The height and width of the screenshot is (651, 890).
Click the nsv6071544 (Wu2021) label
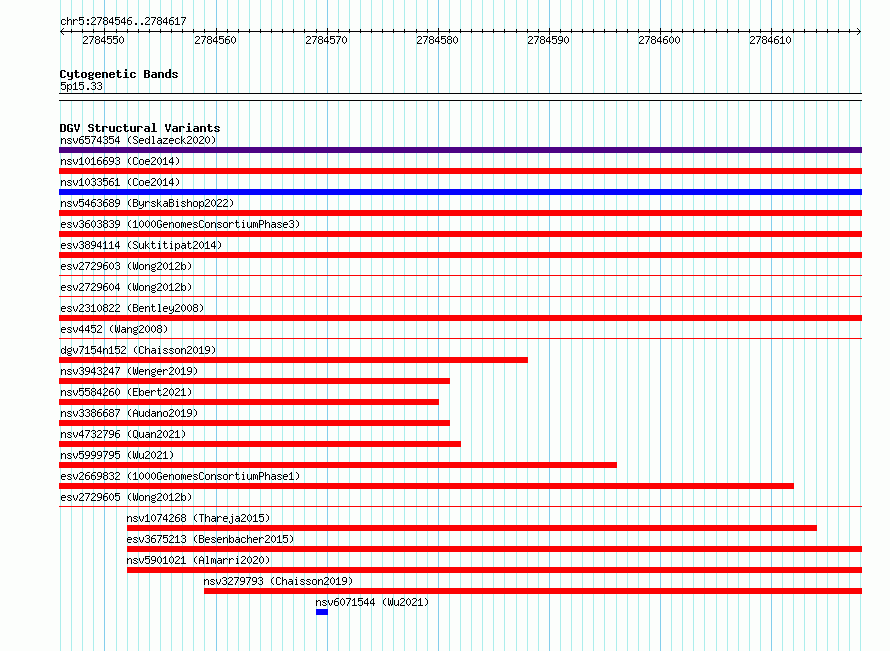[372, 602]
